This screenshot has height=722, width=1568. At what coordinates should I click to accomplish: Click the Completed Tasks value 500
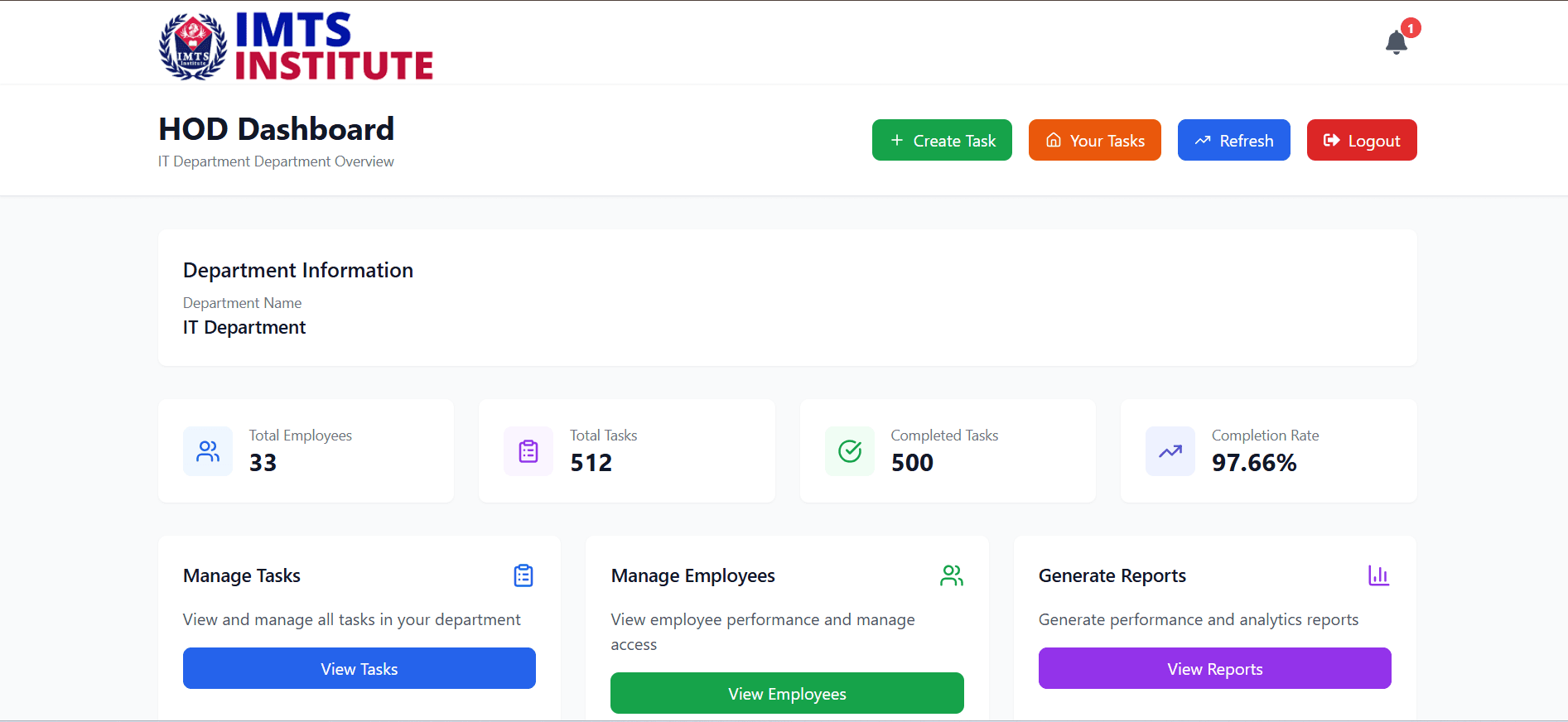pyautogui.click(x=912, y=463)
